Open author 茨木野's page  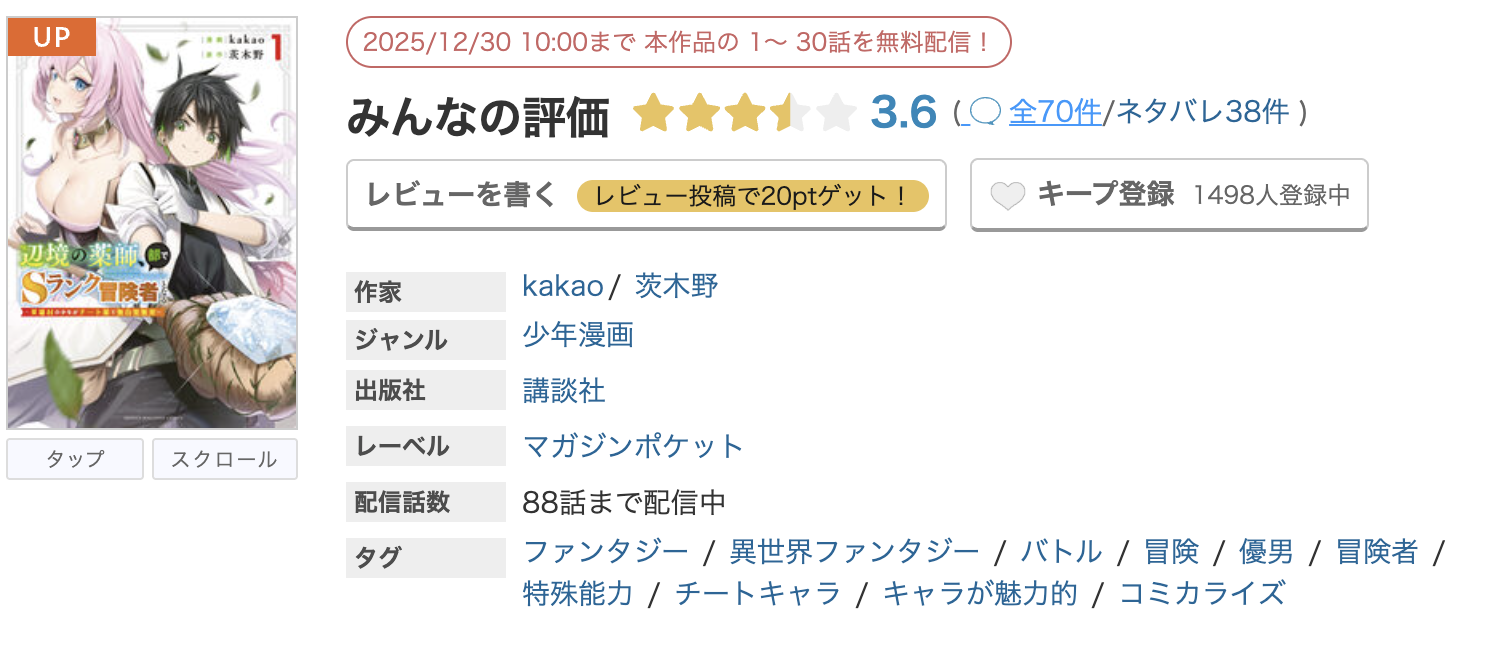(677, 287)
